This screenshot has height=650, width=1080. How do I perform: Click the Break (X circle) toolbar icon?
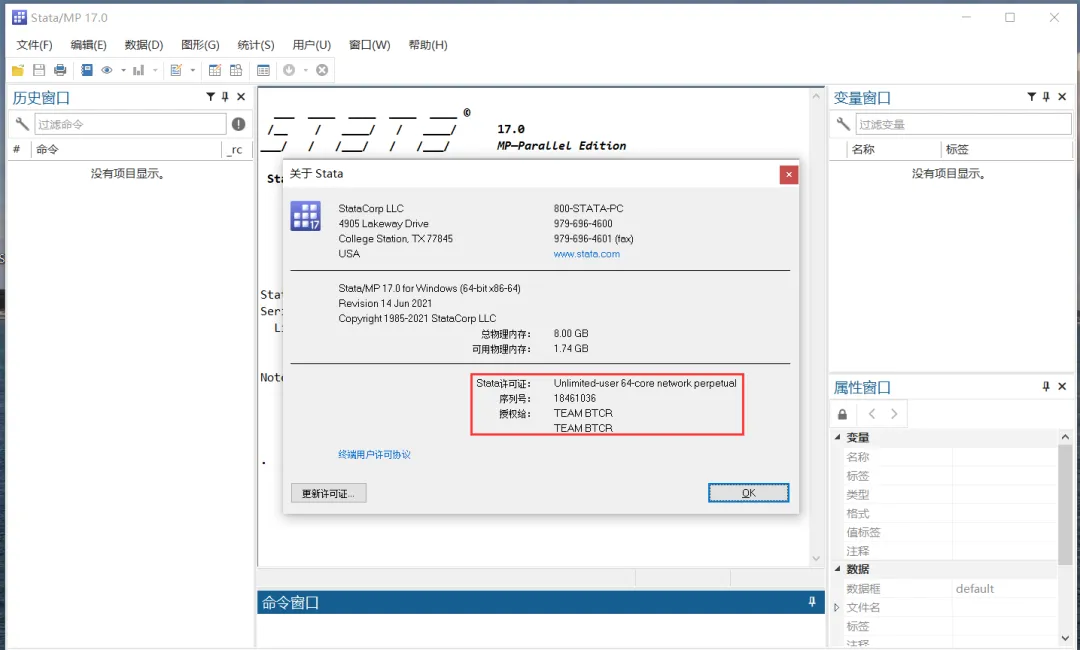pos(322,70)
